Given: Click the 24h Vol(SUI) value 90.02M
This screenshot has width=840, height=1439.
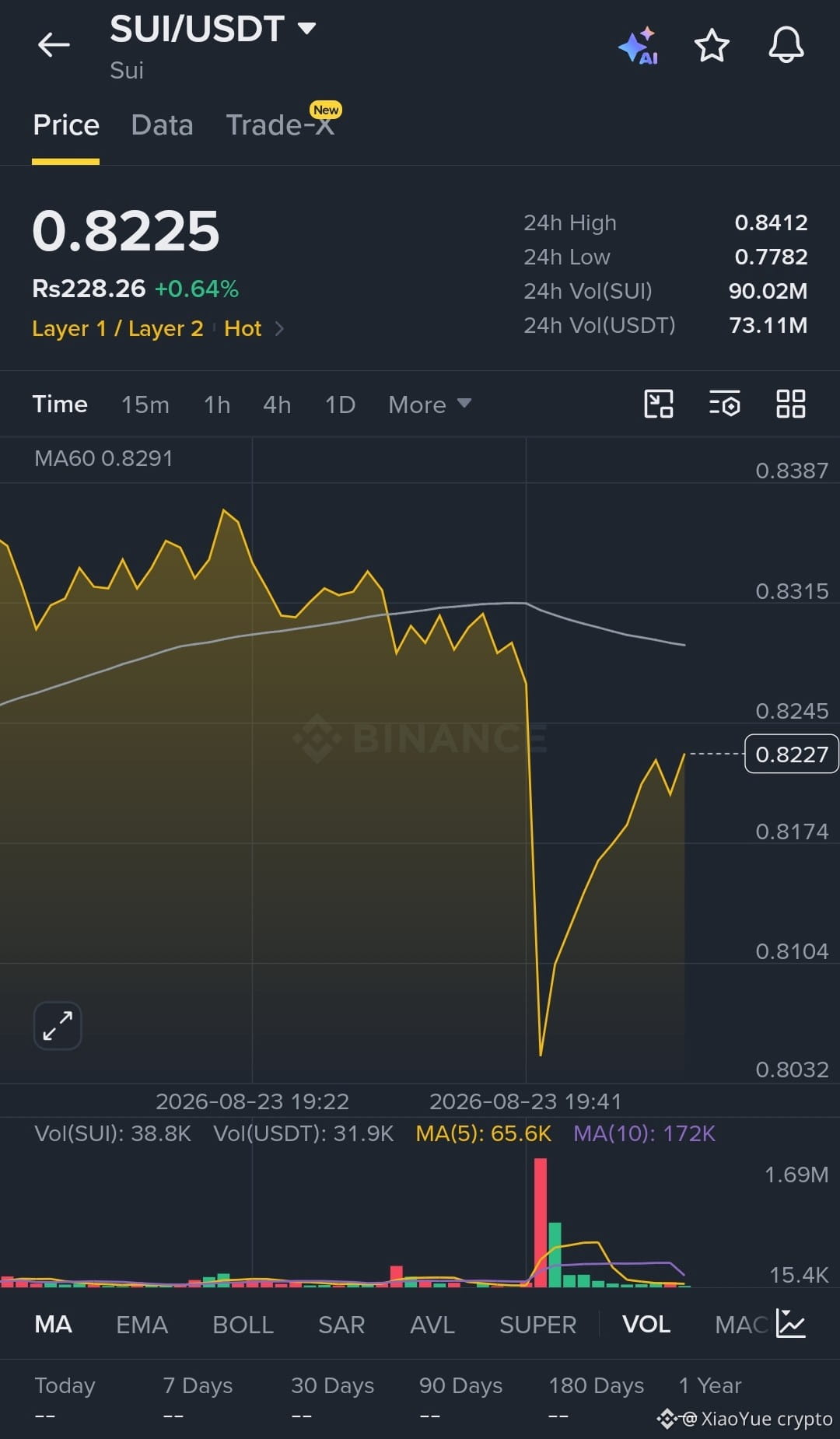Looking at the screenshot, I should click(x=768, y=291).
